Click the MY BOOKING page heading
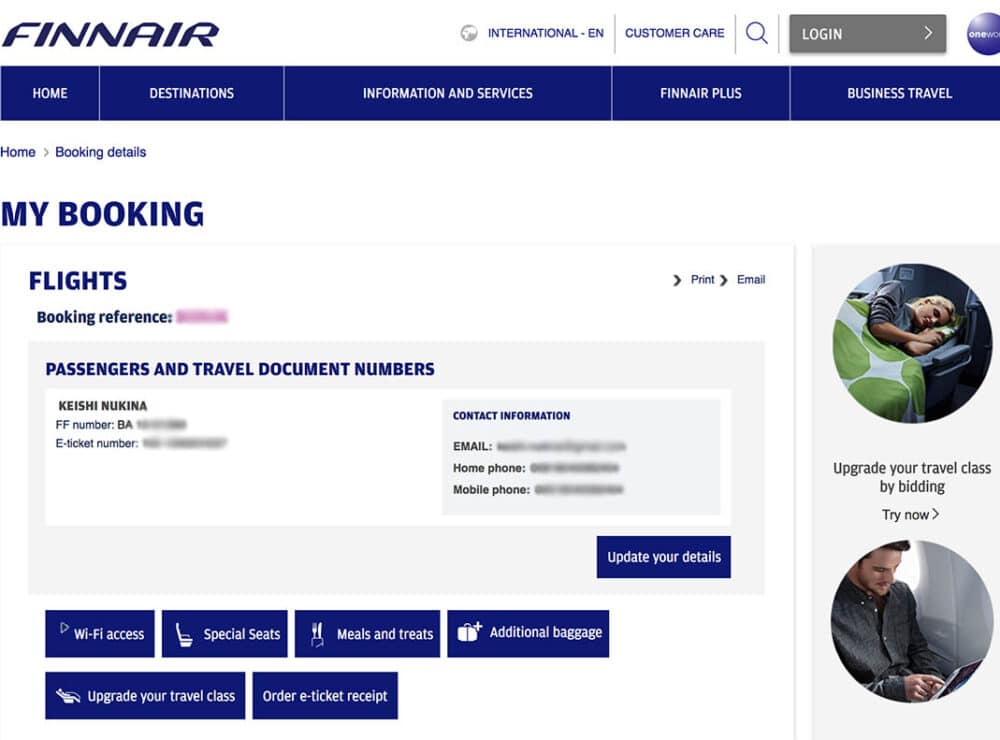Image resolution: width=1000 pixels, height=740 pixels. coord(103,214)
